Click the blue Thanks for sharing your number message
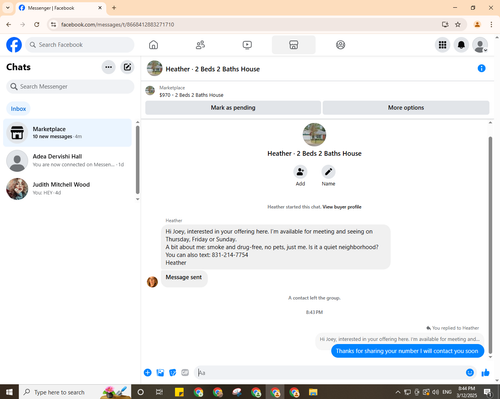 click(x=407, y=351)
